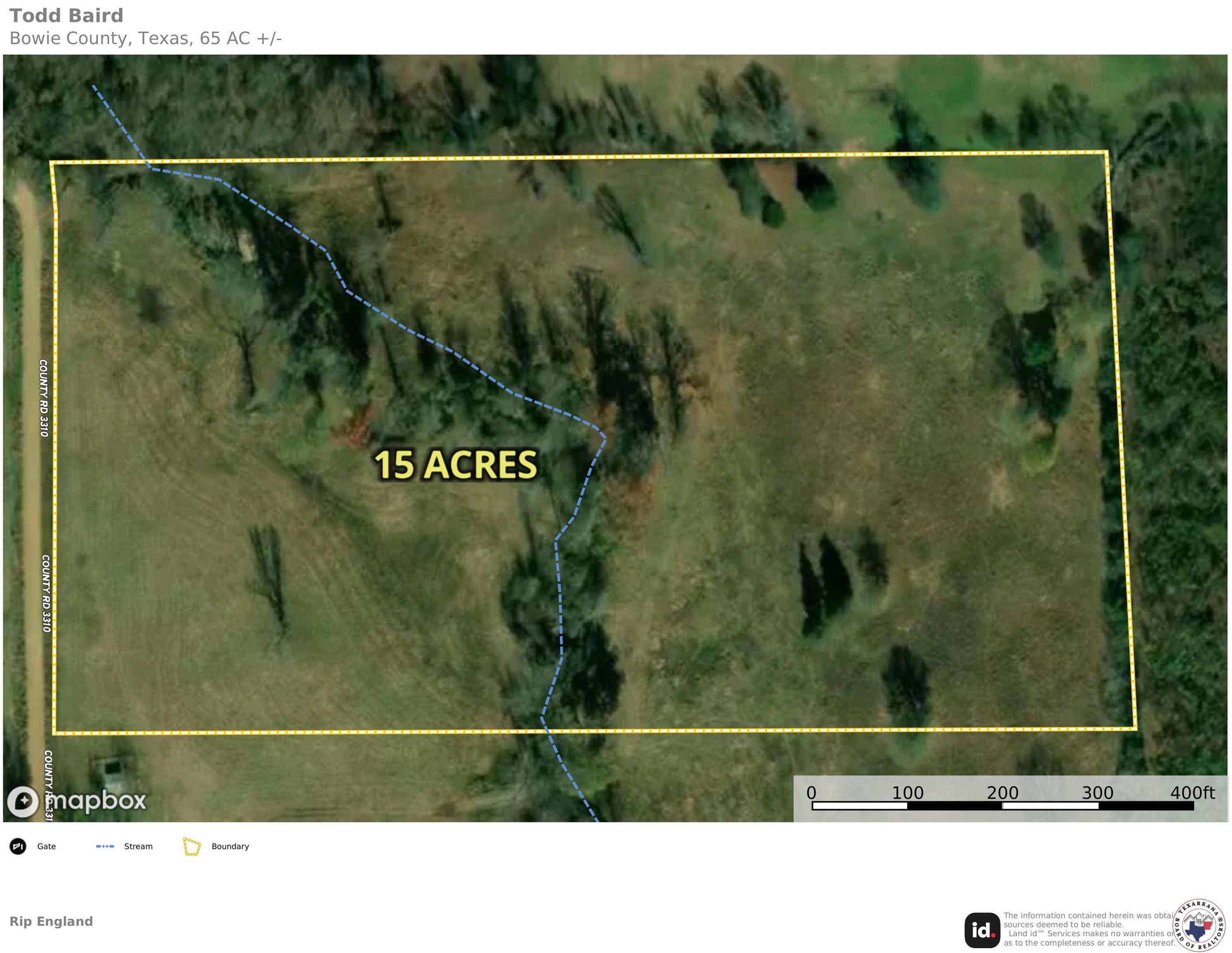Click the uppermost "COUNTY RD 3310" road label
Viewport: 1232px width, 953px height.
pos(43,398)
